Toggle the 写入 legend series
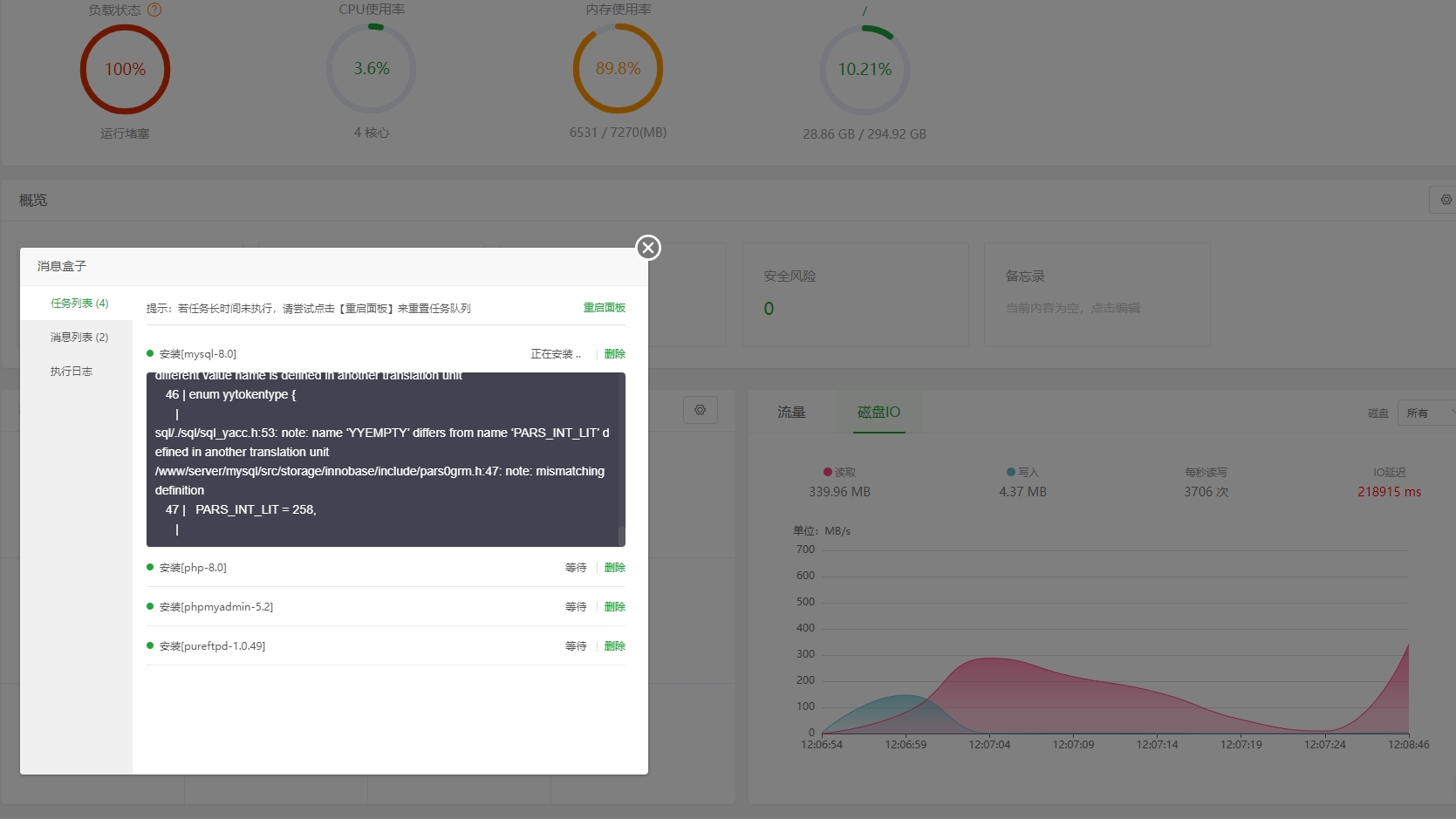 click(1022, 473)
